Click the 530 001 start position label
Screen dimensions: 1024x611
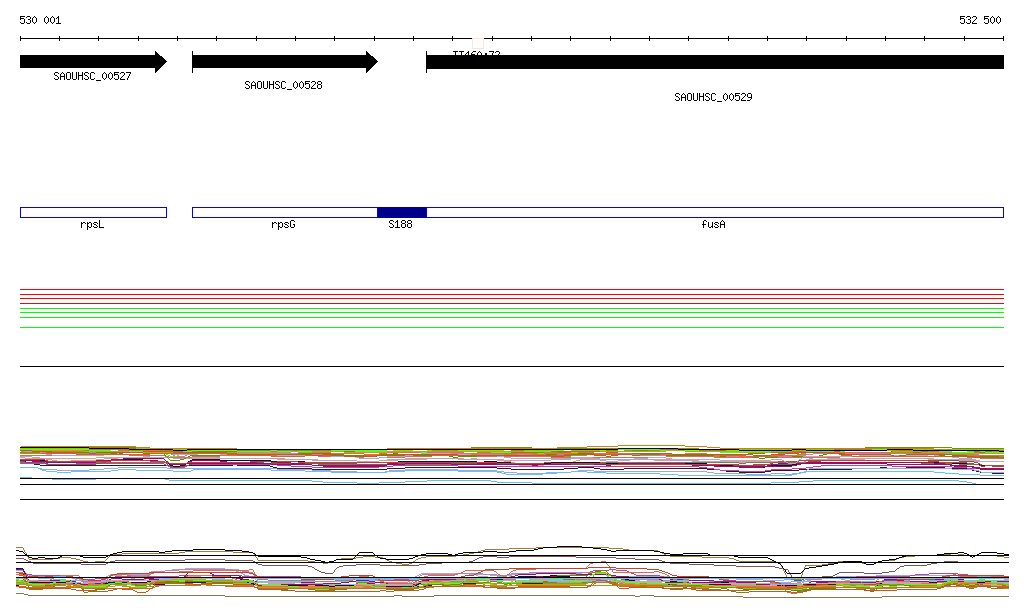(40, 20)
